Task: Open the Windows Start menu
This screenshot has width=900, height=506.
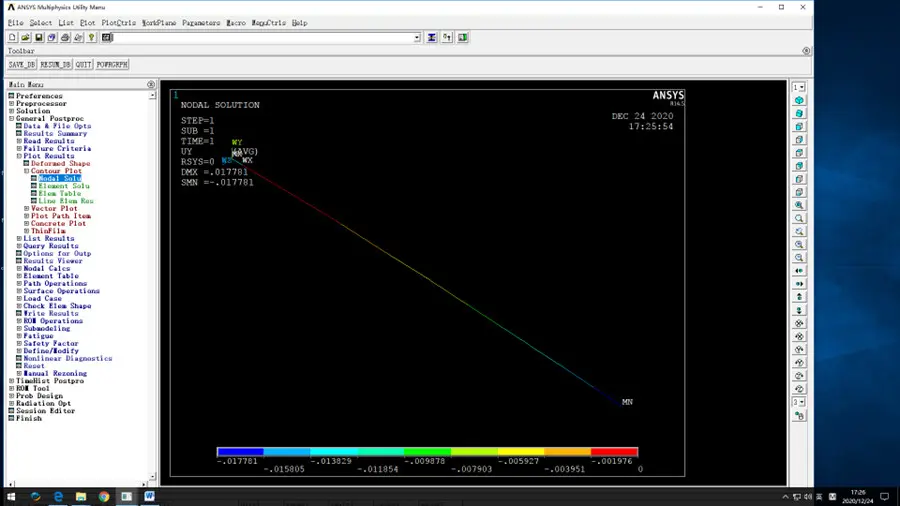Action: point(11,496)
